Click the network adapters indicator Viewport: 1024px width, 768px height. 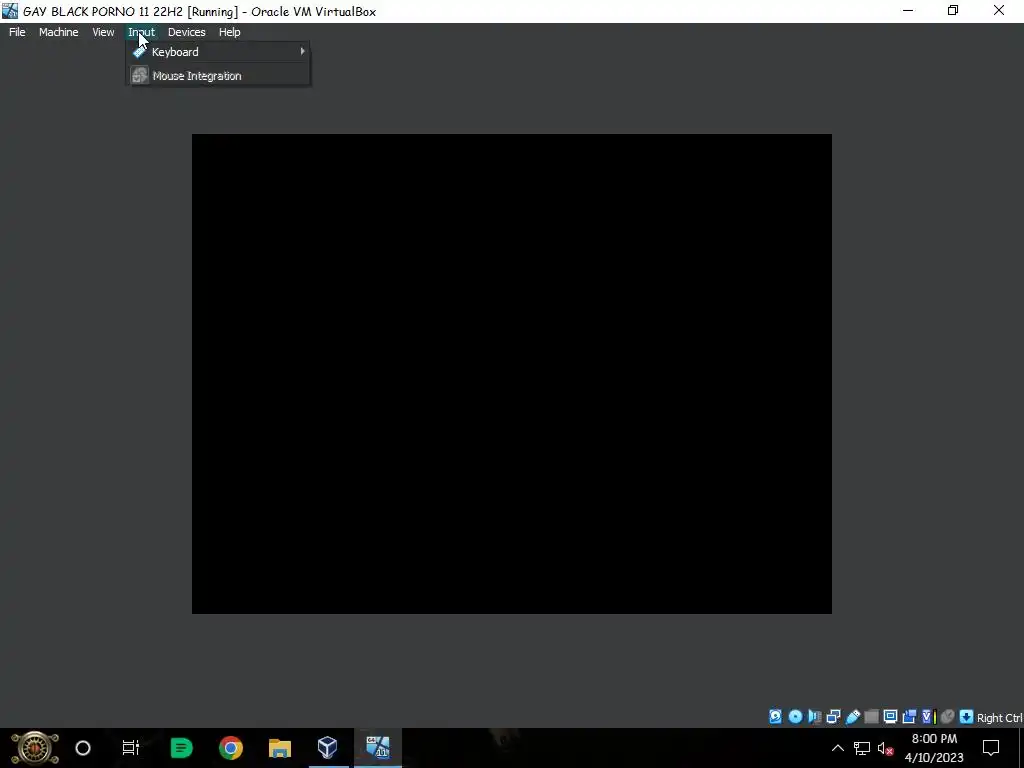point(833,717)
